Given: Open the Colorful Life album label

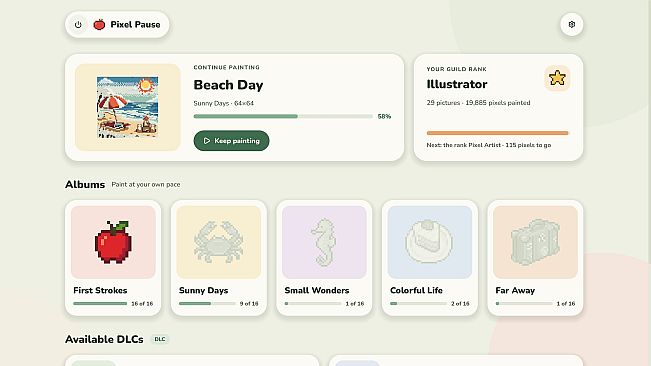Looking at the screenshot, I should (416, 290).
